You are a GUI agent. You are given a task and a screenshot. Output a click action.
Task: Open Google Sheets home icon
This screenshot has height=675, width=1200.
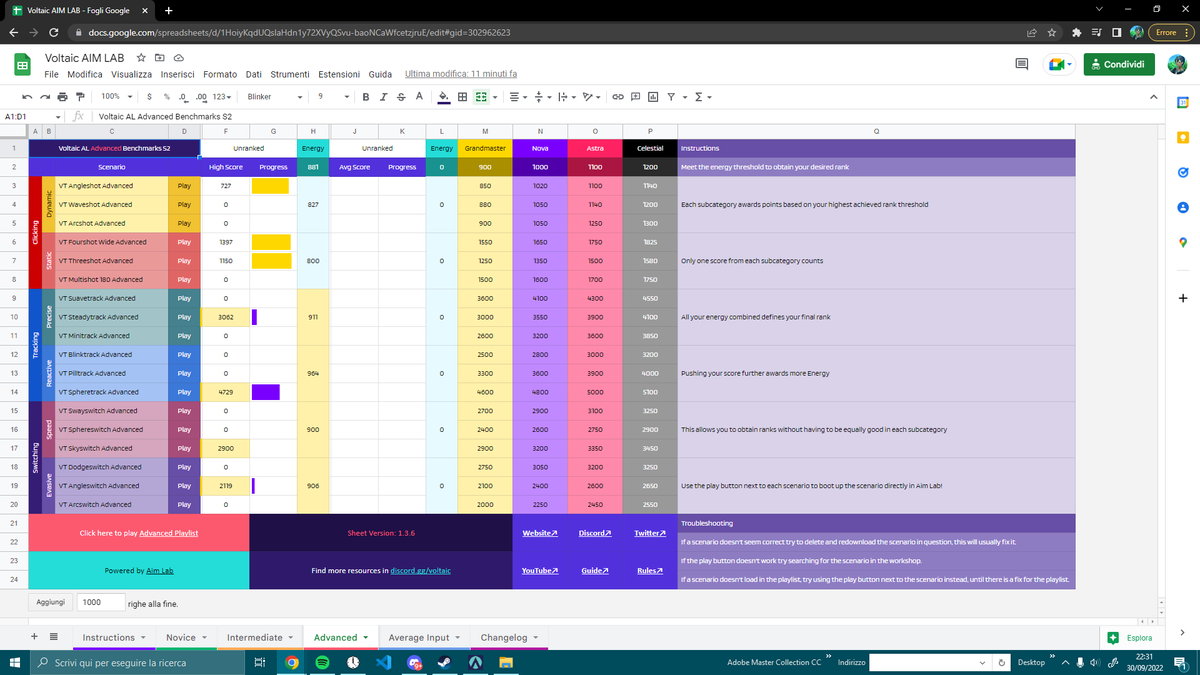tap(21, 65)
